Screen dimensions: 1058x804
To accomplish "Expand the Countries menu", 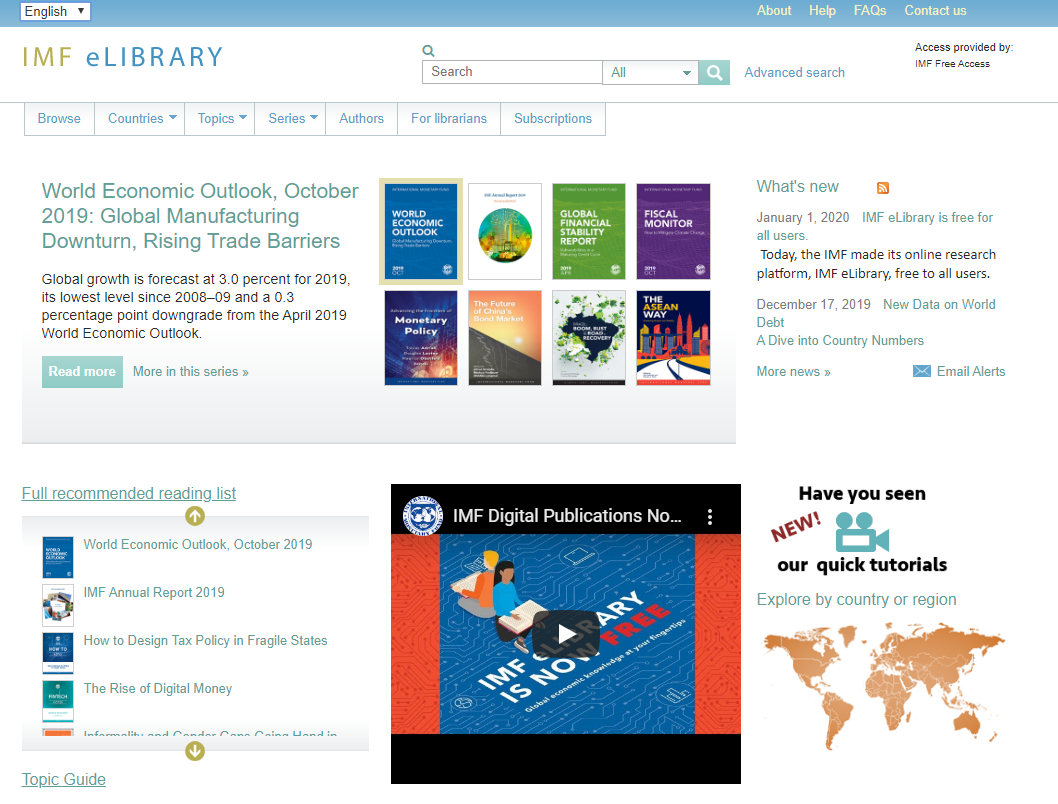I will pyautogui.click(x=142, y=119).
